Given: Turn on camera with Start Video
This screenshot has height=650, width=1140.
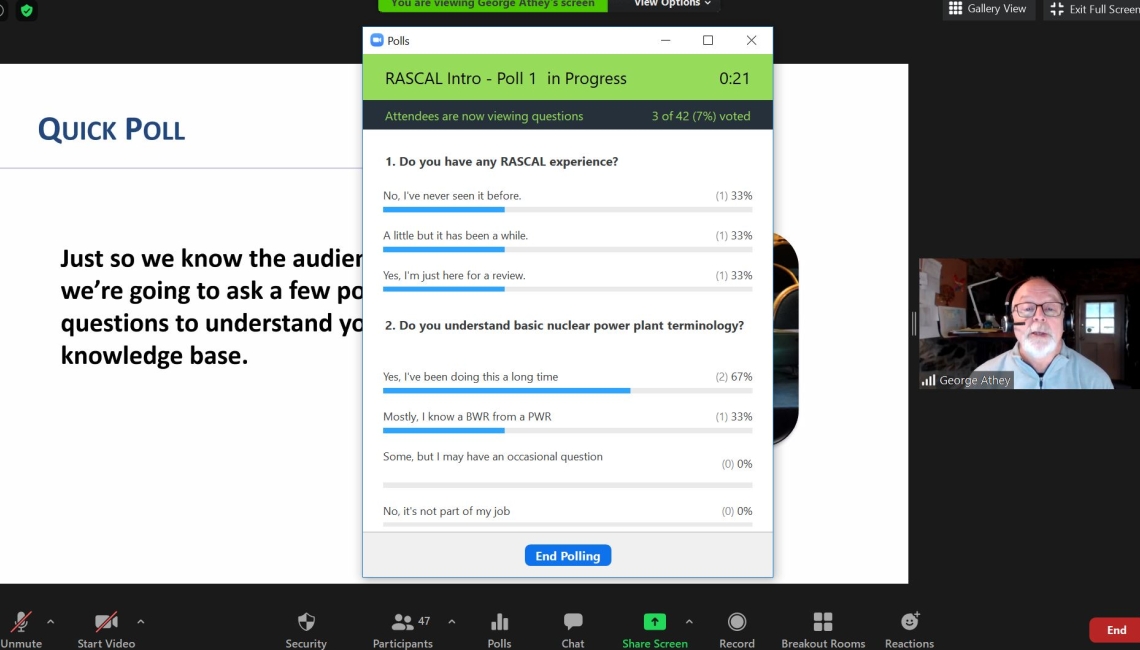Looking at the screenshot, I should tap(106, 623).
